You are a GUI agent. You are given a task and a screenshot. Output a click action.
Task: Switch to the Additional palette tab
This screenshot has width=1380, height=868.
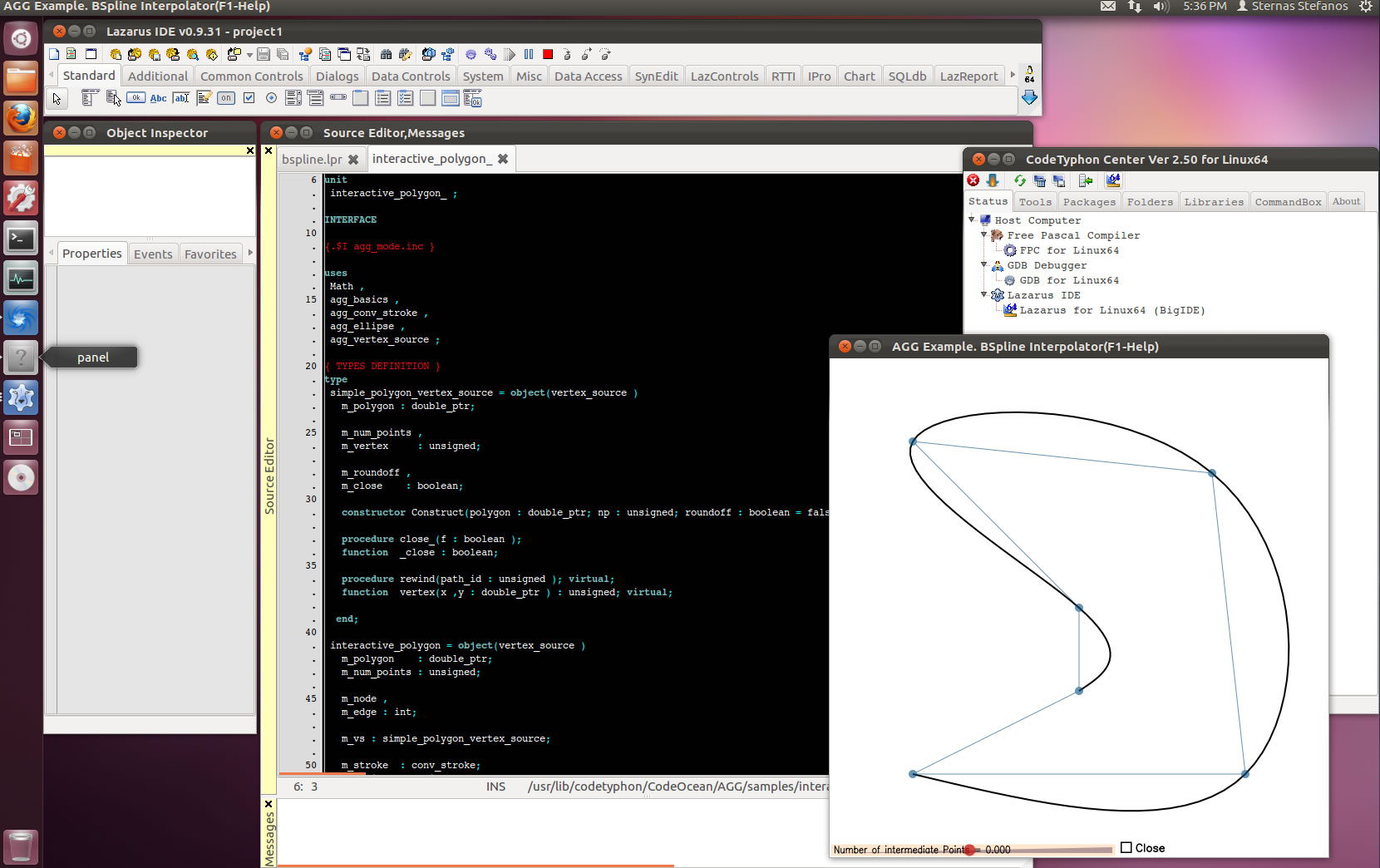[158, 76]
